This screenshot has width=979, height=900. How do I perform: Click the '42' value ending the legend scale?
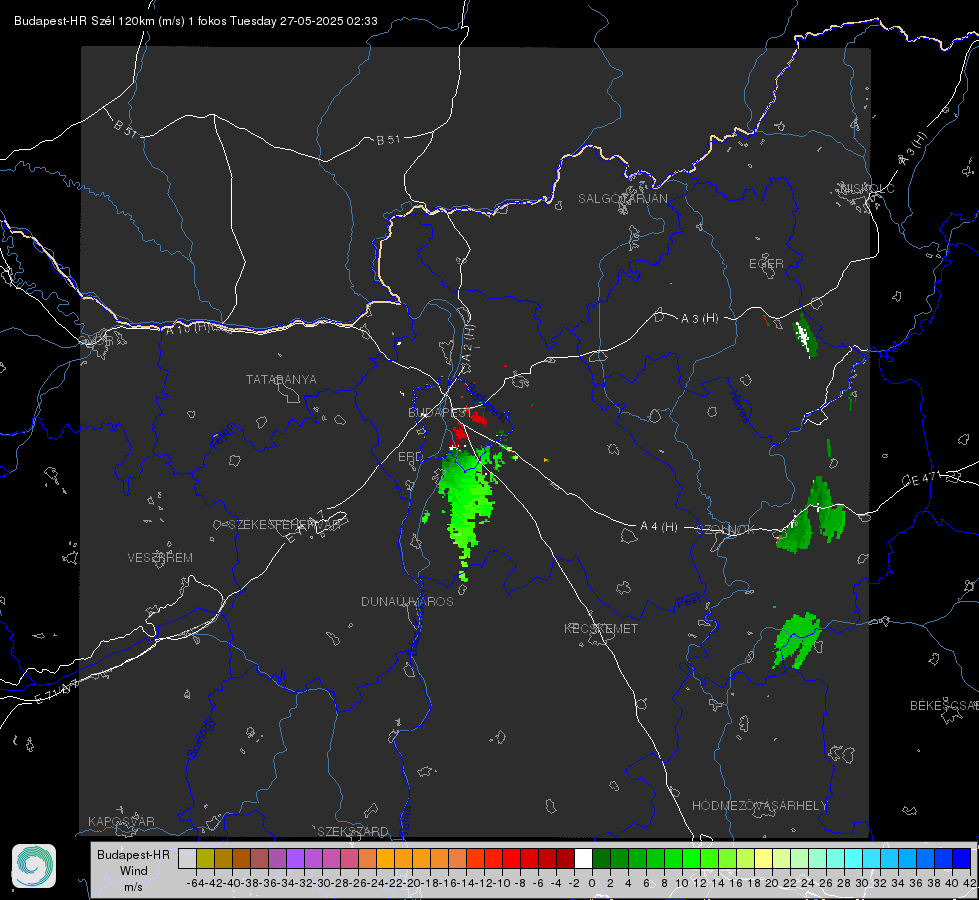(x=969, y=883)
